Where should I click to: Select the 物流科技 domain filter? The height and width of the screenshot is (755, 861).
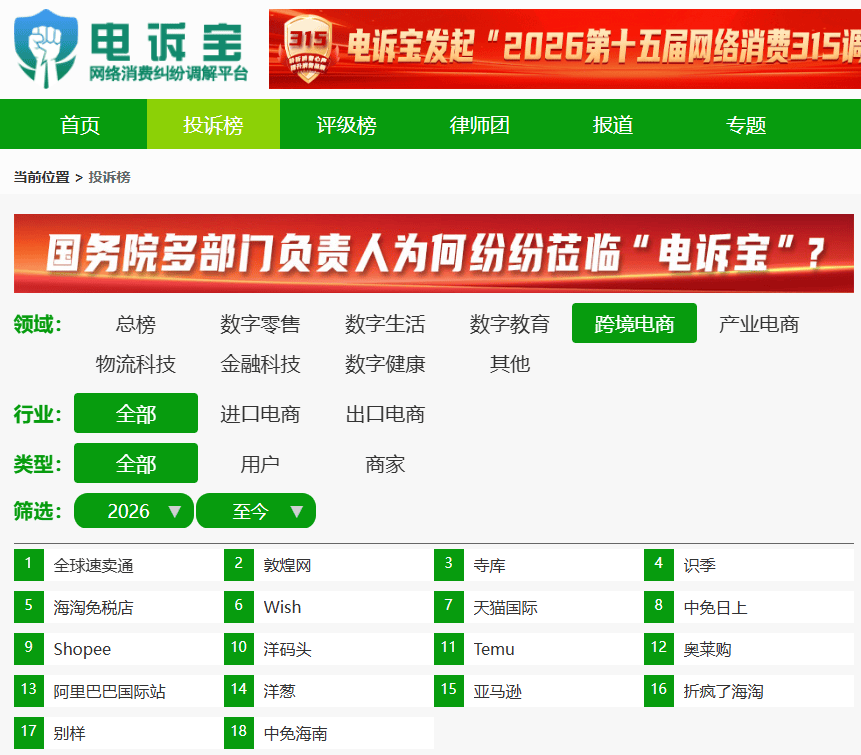coord(136,363)
